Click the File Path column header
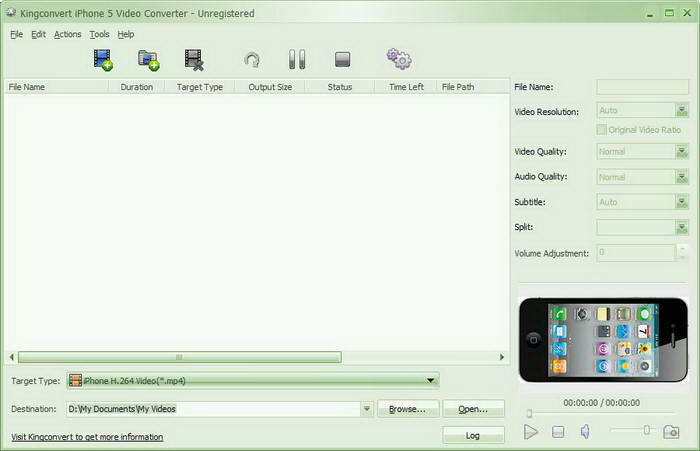 (473, 87)
